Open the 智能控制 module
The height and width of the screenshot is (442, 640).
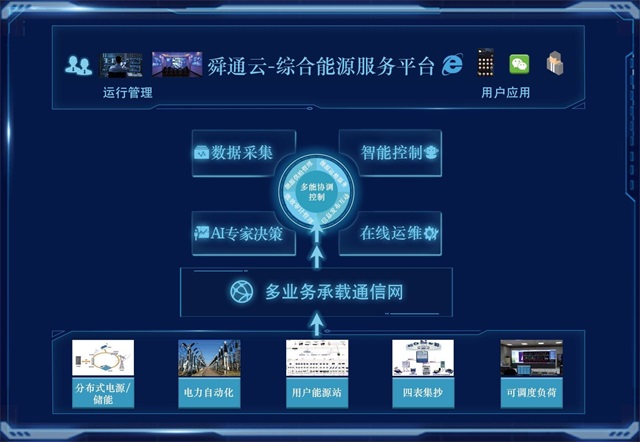click(391, 153)
